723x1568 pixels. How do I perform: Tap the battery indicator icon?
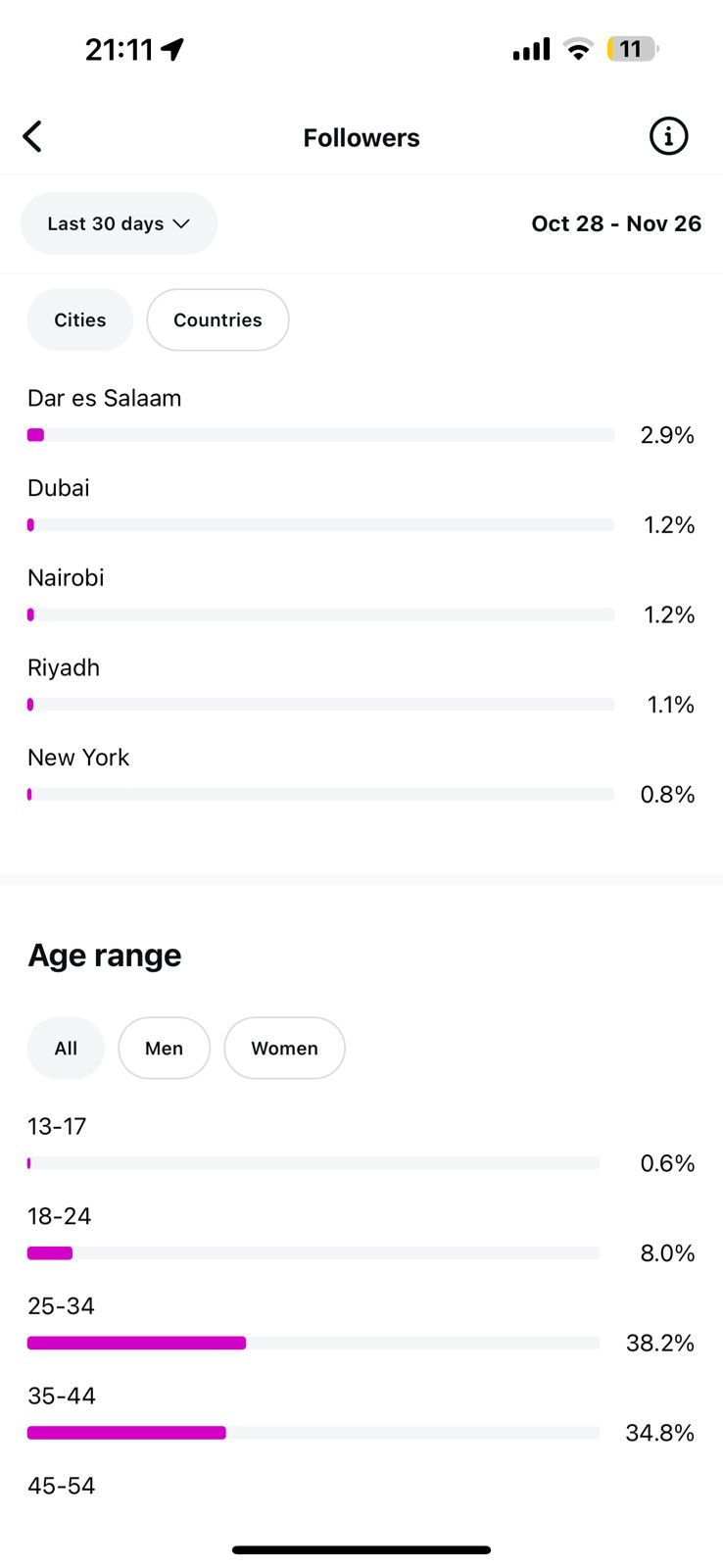point(632,49)
